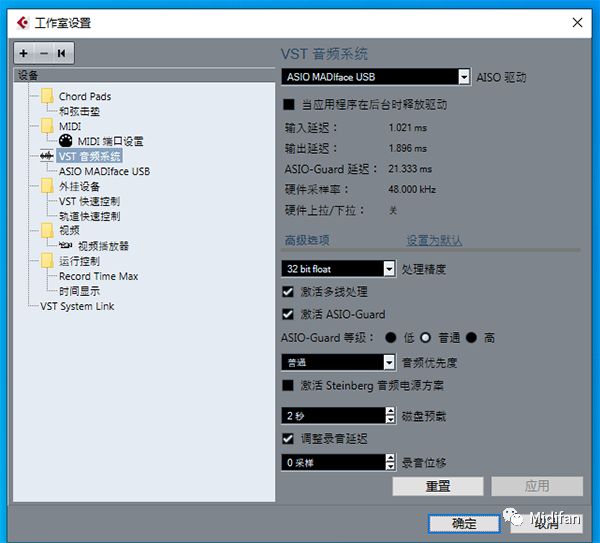Image resolution: width=600 pixels, height=543 pixels.
Task: Click the reset-to-start arrow icon in toolbar
Action: pos(62,53)
